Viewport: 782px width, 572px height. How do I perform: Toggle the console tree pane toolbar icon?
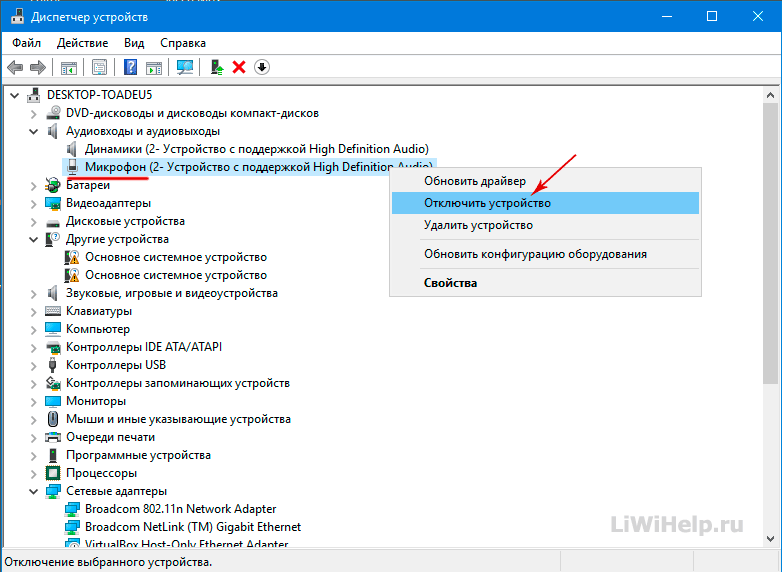tap(68, 67)
